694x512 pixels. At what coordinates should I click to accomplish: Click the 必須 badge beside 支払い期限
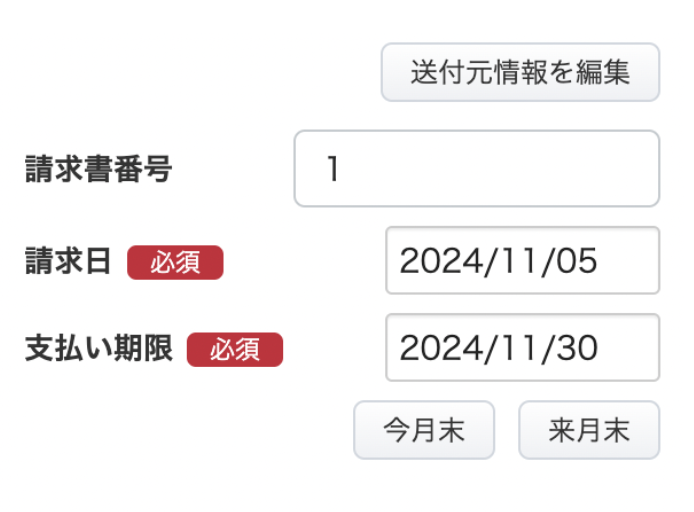(235, 349)
